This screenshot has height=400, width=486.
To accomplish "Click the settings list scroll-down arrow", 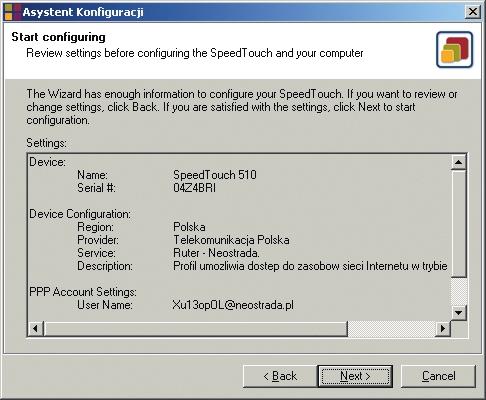I will click(x=458, y=313).
